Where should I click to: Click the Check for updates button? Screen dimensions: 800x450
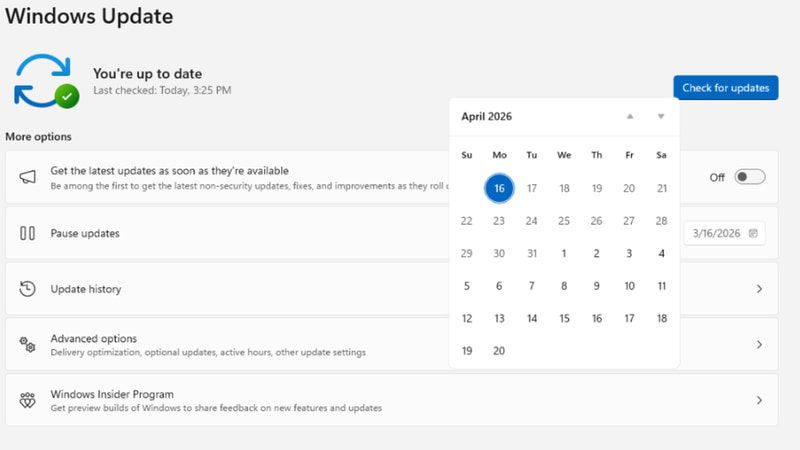pyautogui.click(x=726, y=88)
